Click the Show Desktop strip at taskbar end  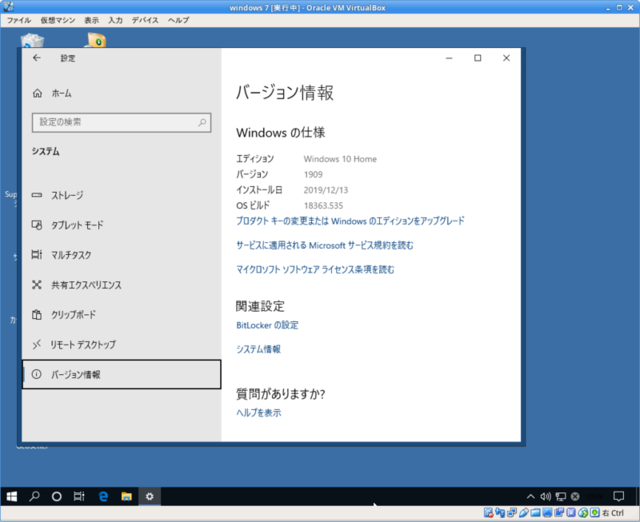[x=638, y=496]
